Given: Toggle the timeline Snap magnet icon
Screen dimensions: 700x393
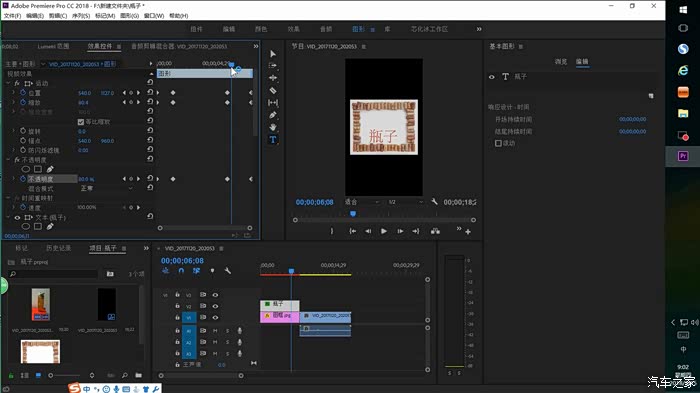Looking at the screenshot, I should click(181, 271).
